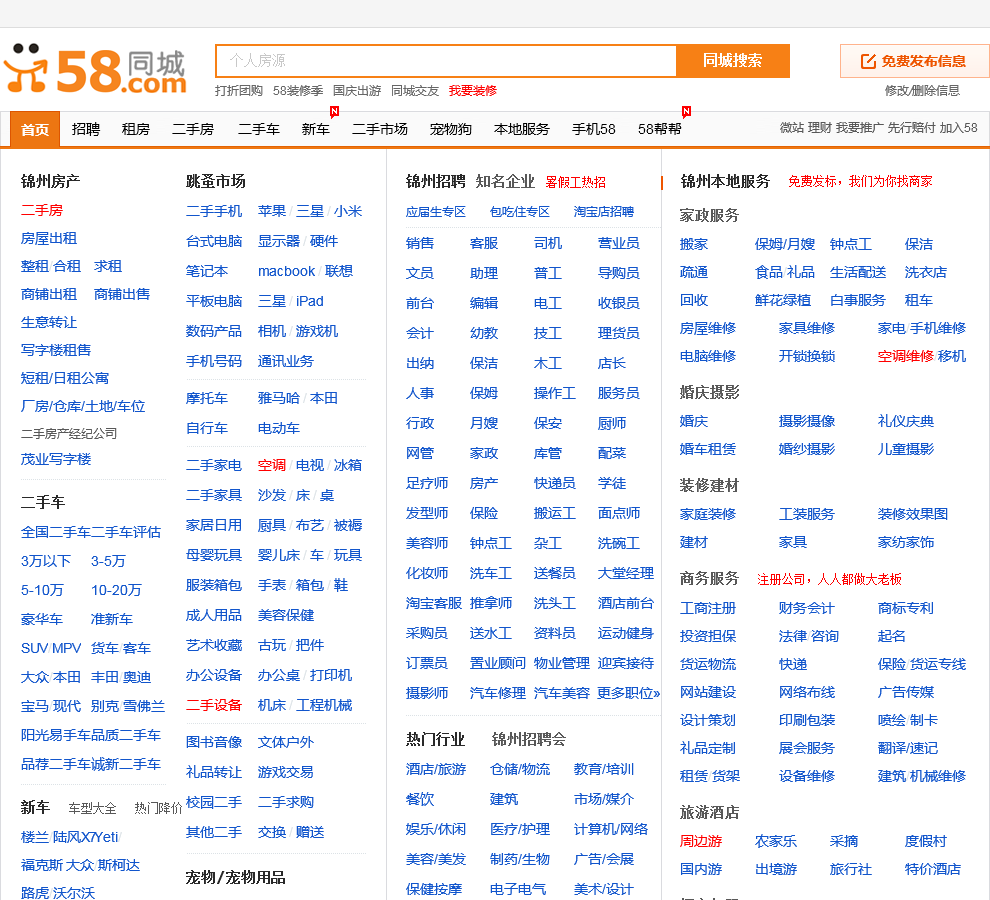990x900 pixels.
Task: Open 应届生专区 under 锦州招聘
Action: 436,212
